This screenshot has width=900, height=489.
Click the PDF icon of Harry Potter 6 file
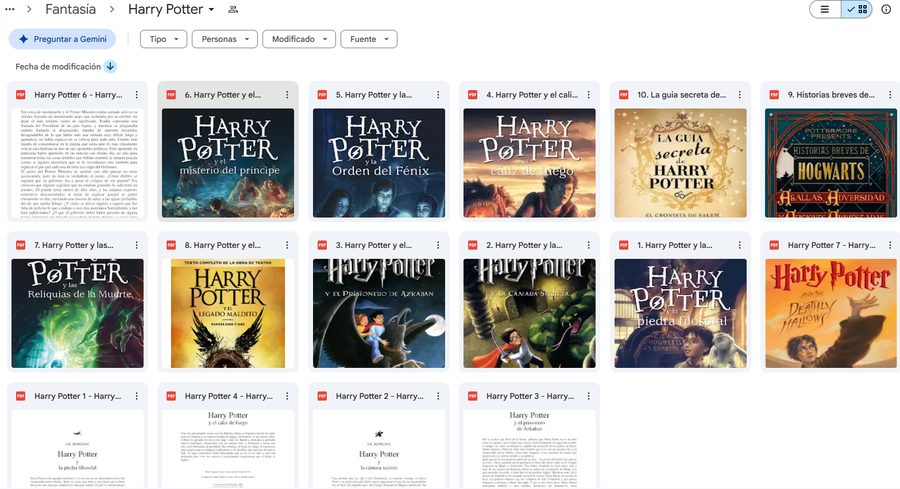pos(21,95)
